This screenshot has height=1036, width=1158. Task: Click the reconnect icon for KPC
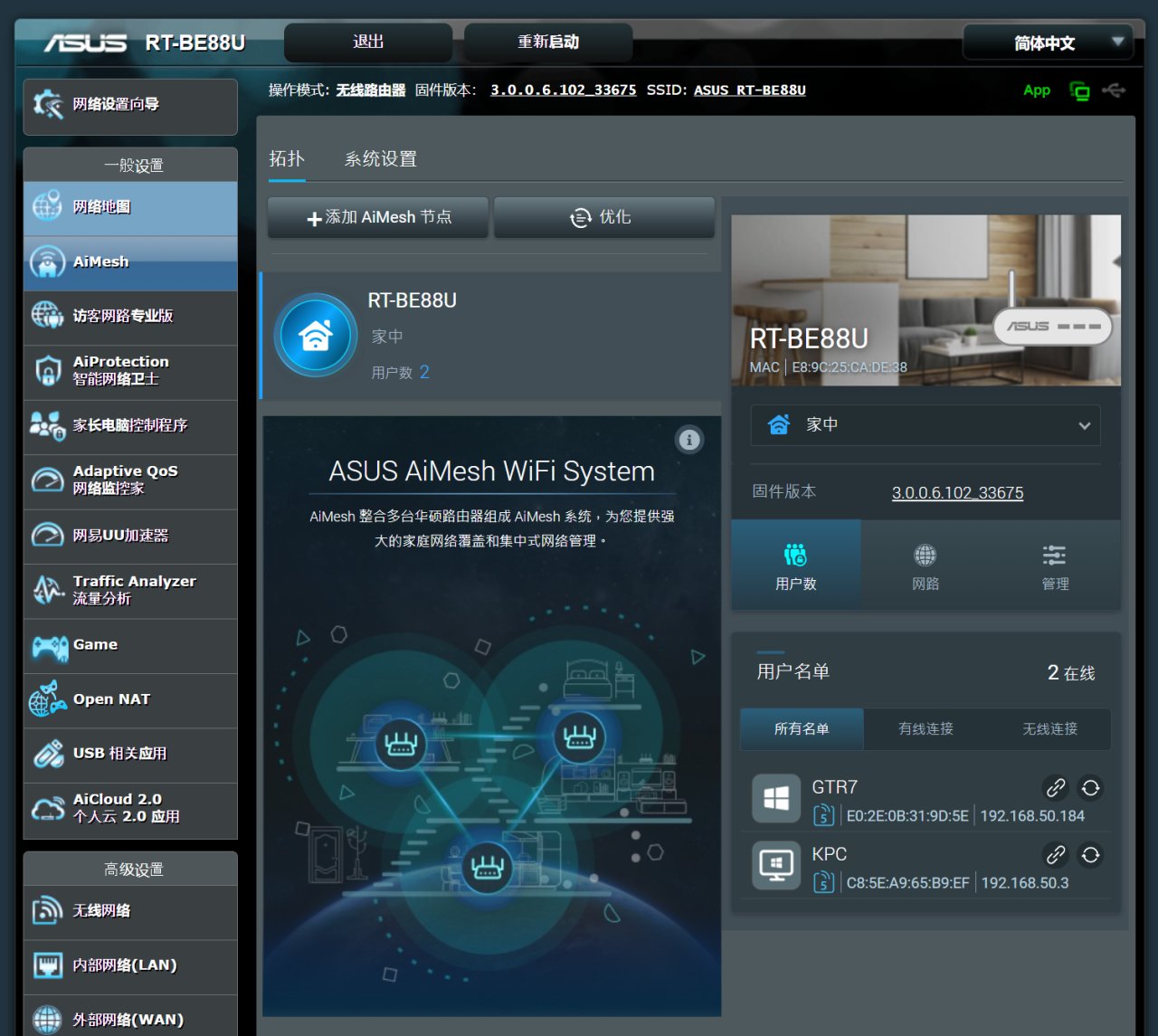[1091, 855]
